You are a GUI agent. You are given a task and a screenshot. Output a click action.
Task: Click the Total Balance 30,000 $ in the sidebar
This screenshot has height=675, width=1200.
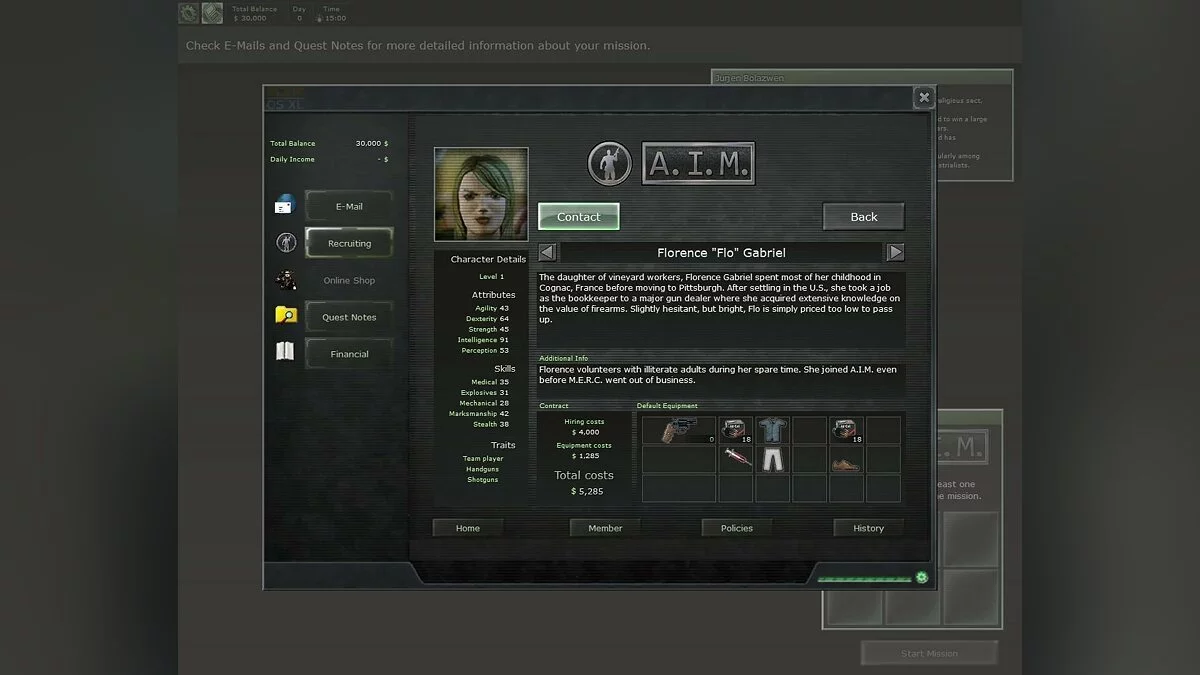372,144
